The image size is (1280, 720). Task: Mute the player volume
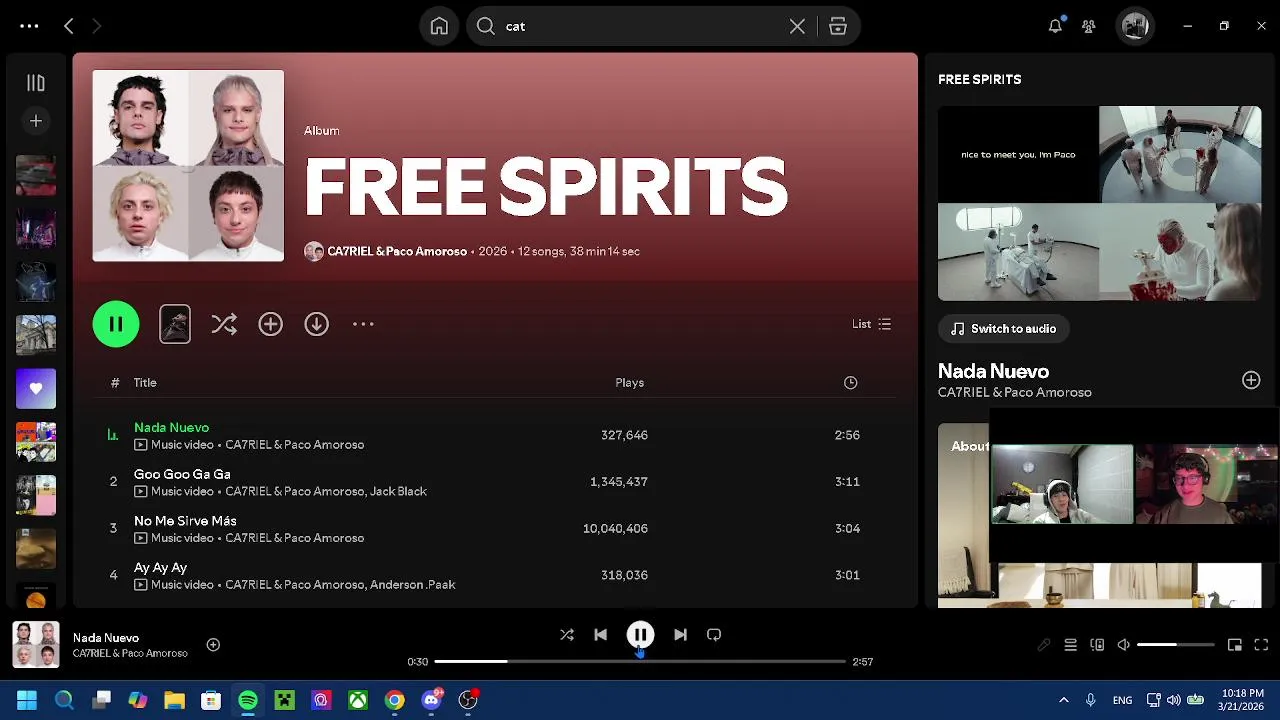click(1124, 645)
